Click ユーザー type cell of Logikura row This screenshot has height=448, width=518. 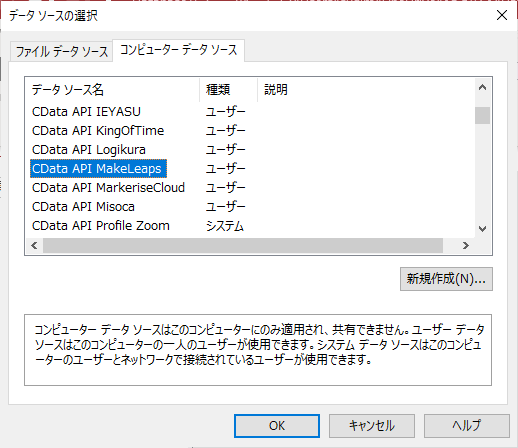[x=226, y=150]
